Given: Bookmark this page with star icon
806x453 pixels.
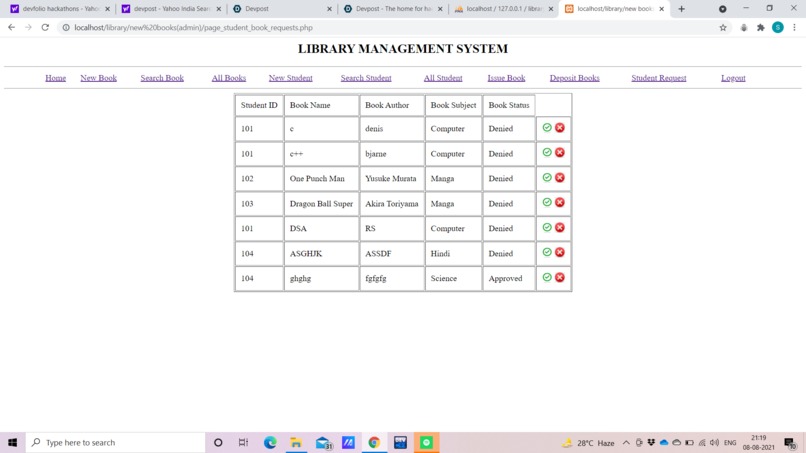Looking at the screenshot, I should (723, 28).
